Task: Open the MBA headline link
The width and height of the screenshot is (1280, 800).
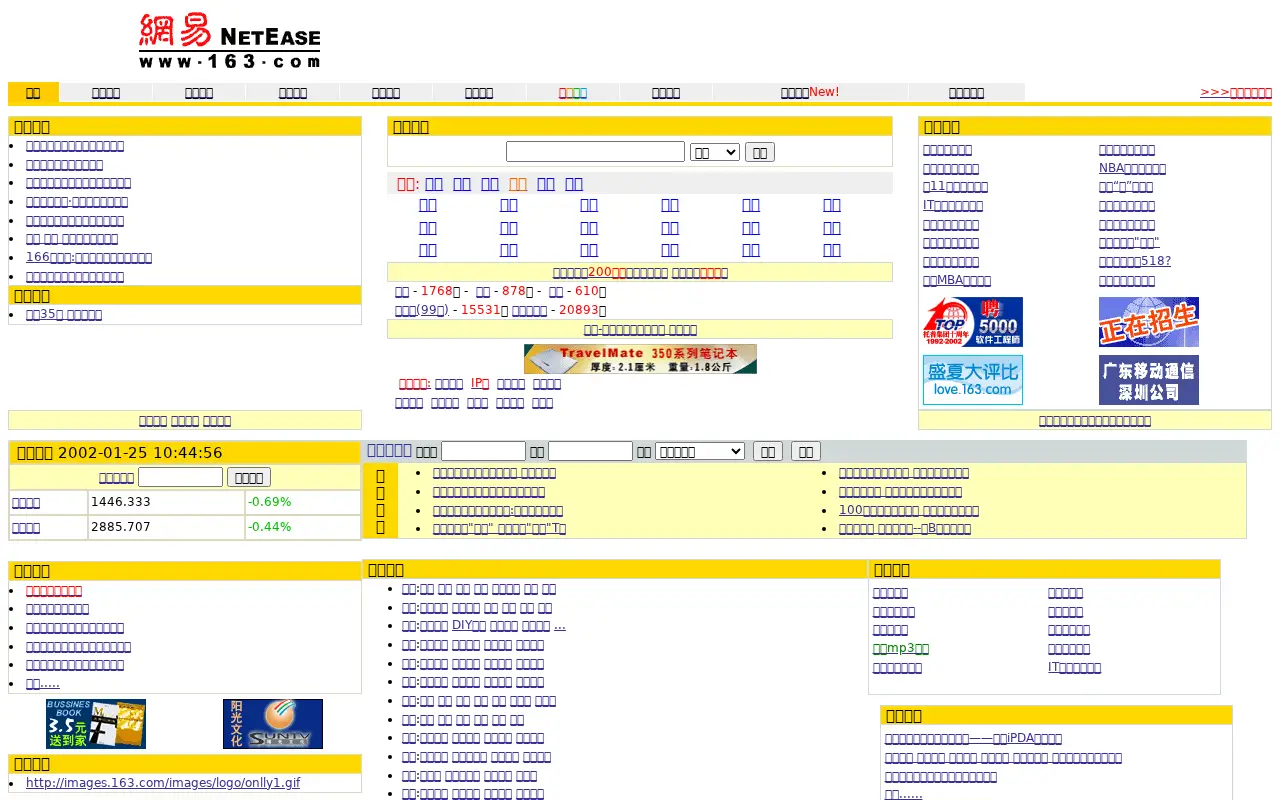Action: [x=957, y=280]
